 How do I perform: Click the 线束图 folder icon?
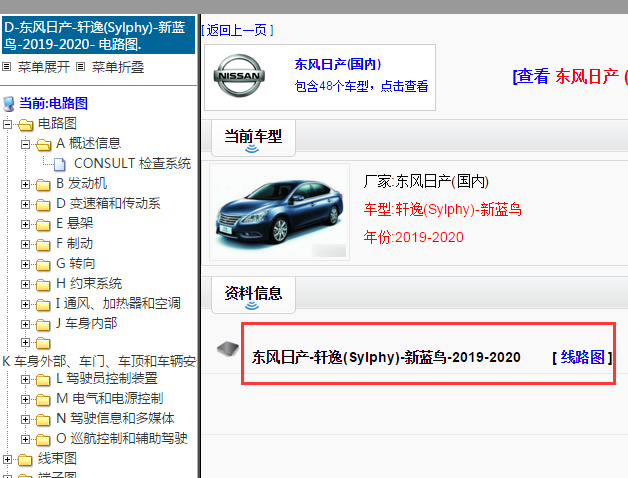coord(25,460)
